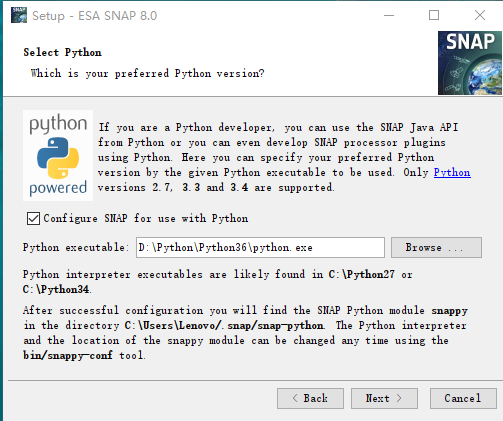The width and height of the screenshot is (503, 421).
Task: Click the preferred Python version question text
Action: pyautogui.click(x=147, y=73)
